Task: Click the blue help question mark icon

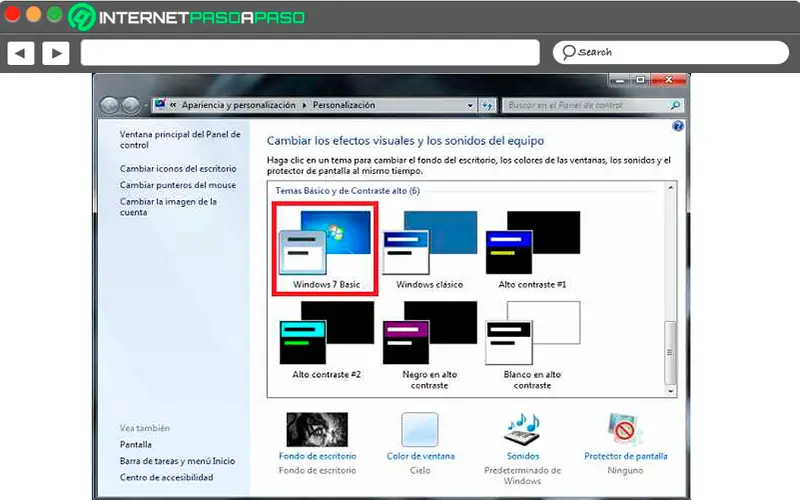Action: tap(678, 126)
